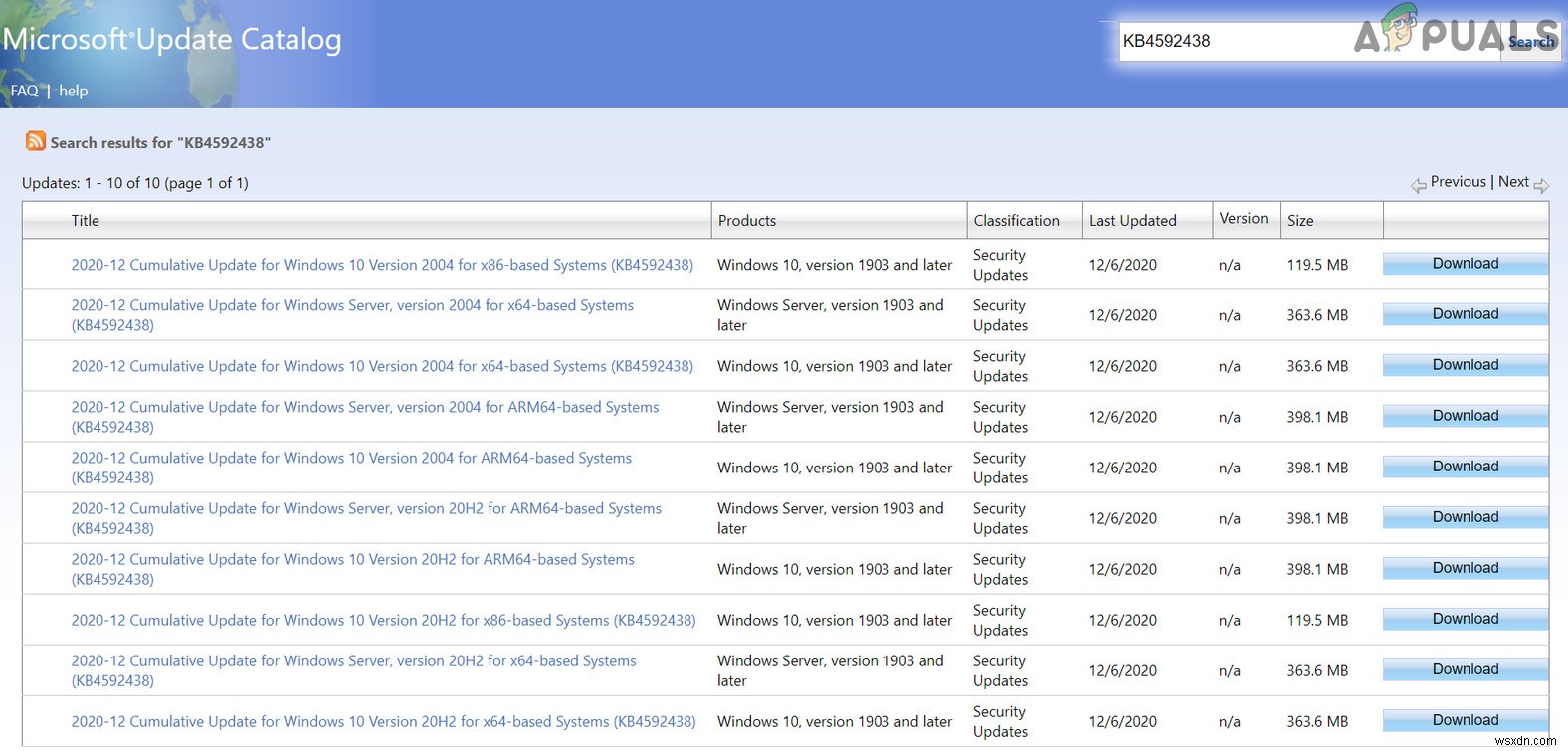Screen dimensions: 1568x751
Task: Sort results by Products column
Action: 747,221
